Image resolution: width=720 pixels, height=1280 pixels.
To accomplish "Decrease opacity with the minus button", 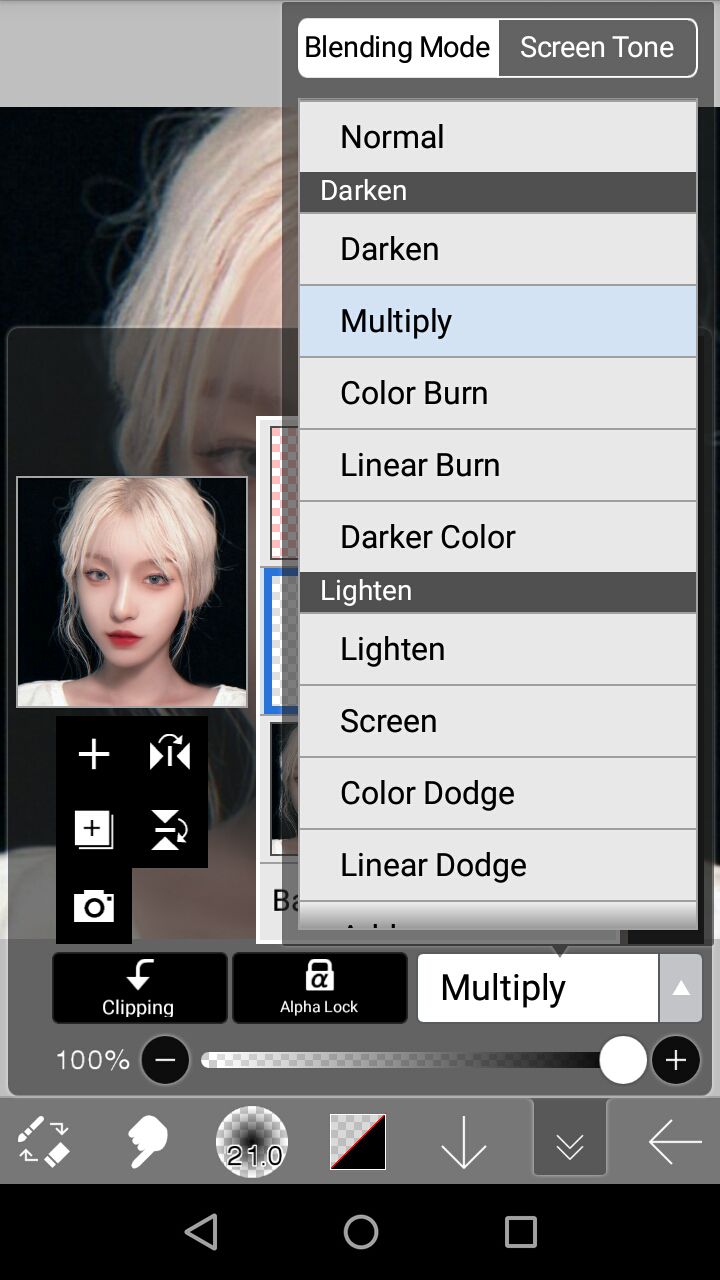I will [165, 1060].
